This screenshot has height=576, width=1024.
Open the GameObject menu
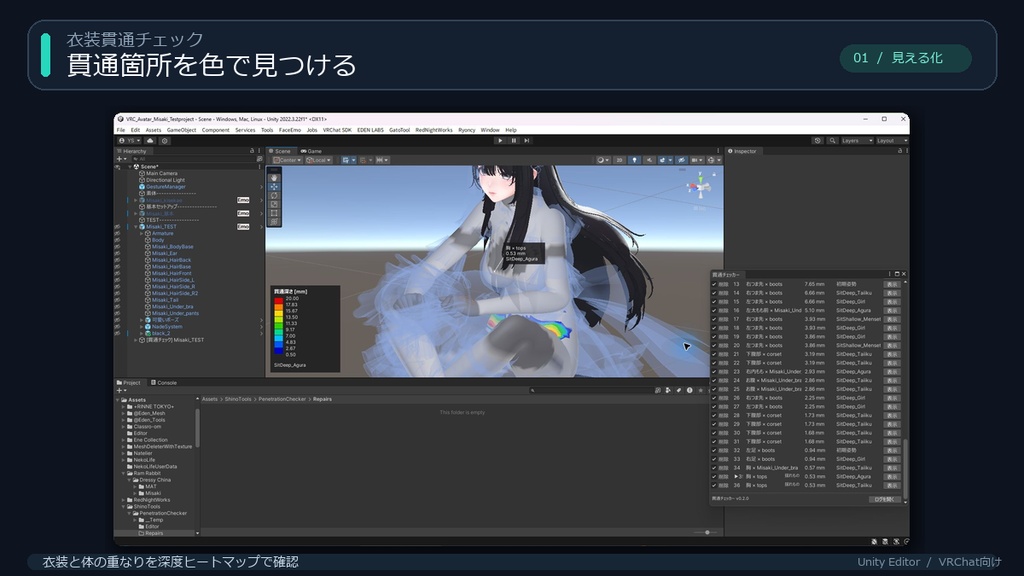[x=182, y=130]
